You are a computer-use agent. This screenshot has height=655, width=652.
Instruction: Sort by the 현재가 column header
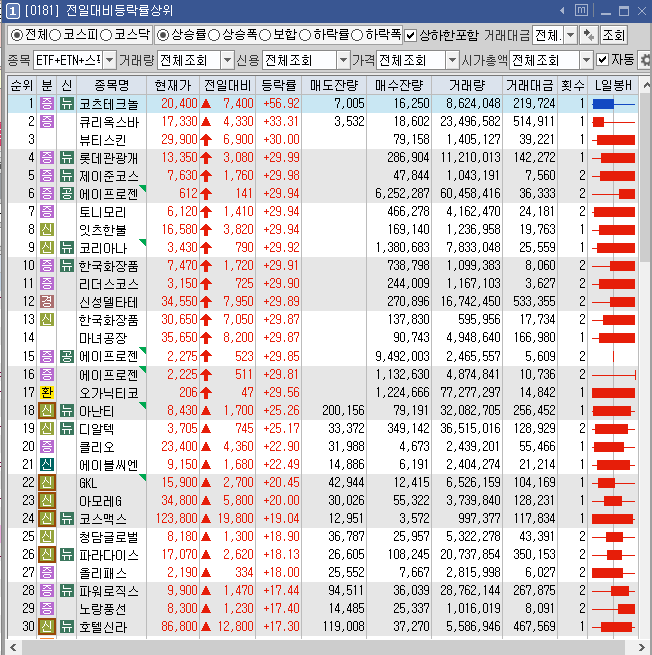[173, 85]
